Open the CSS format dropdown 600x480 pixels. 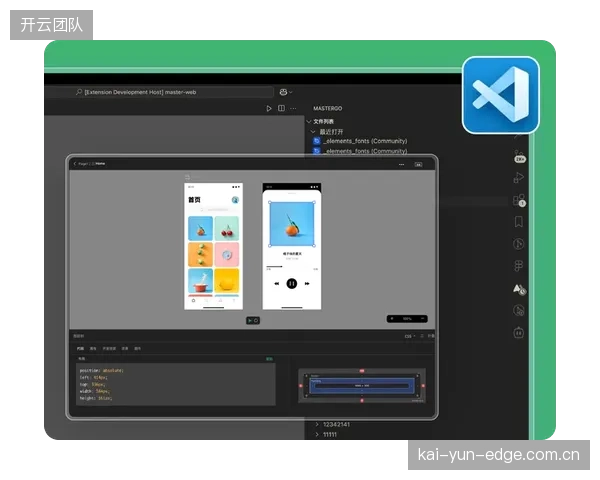[410, 336]
